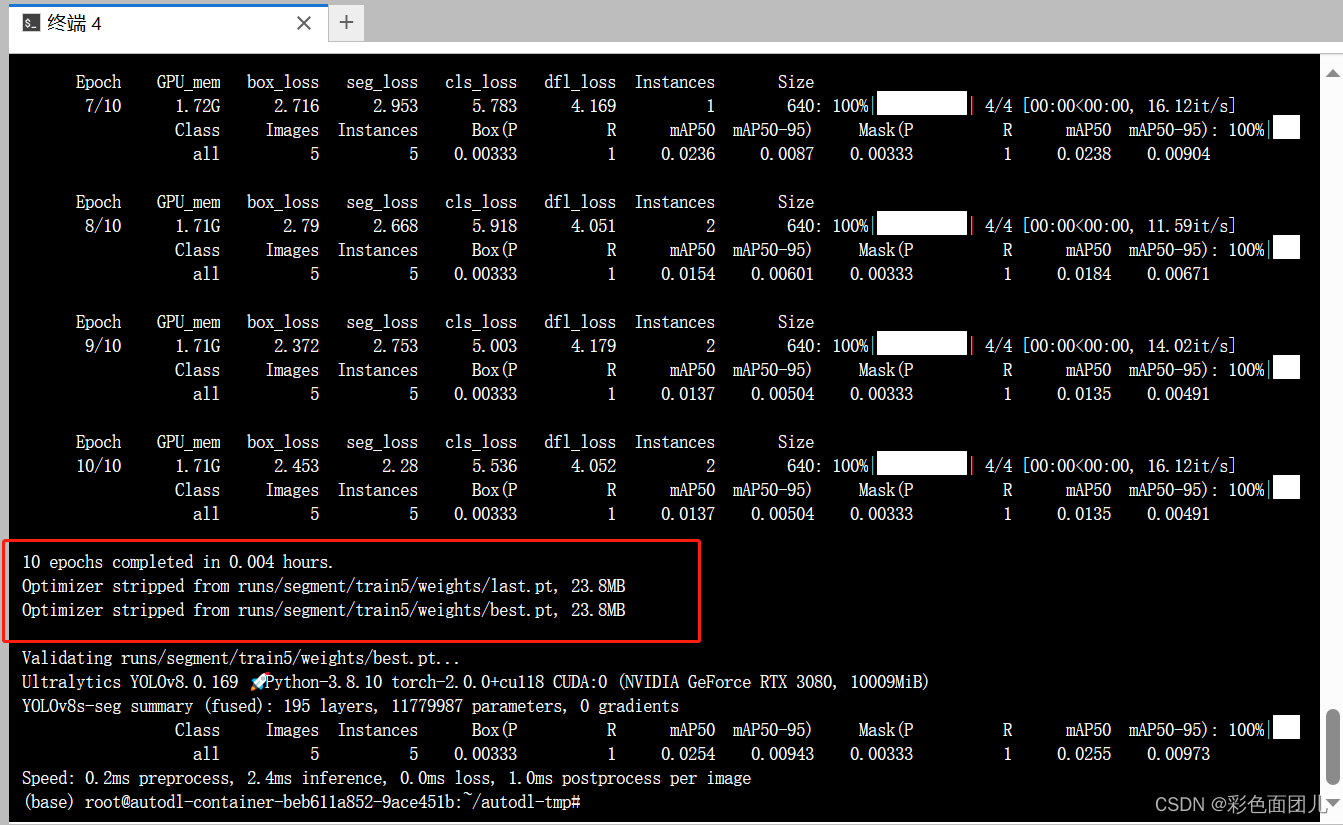Click the speed text '11.59it/s'
The height and width of the screenshot is (825, 1343).
pos(1189,226)
